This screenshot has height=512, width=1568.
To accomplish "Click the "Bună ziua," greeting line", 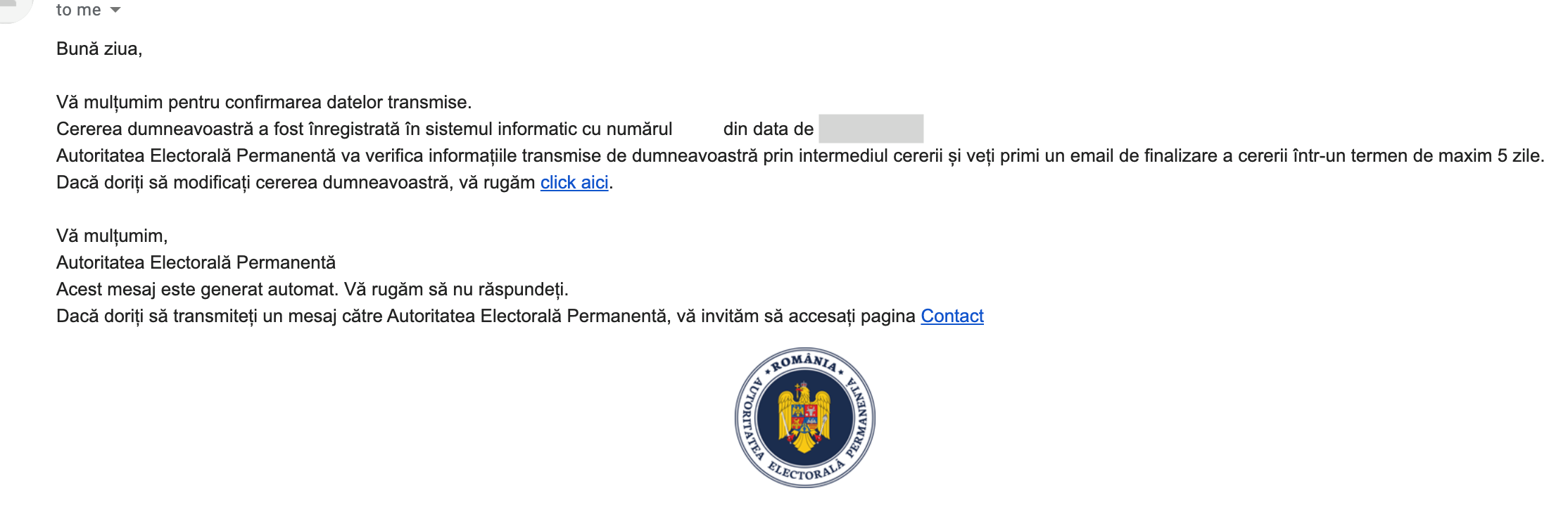I will 99,49.
